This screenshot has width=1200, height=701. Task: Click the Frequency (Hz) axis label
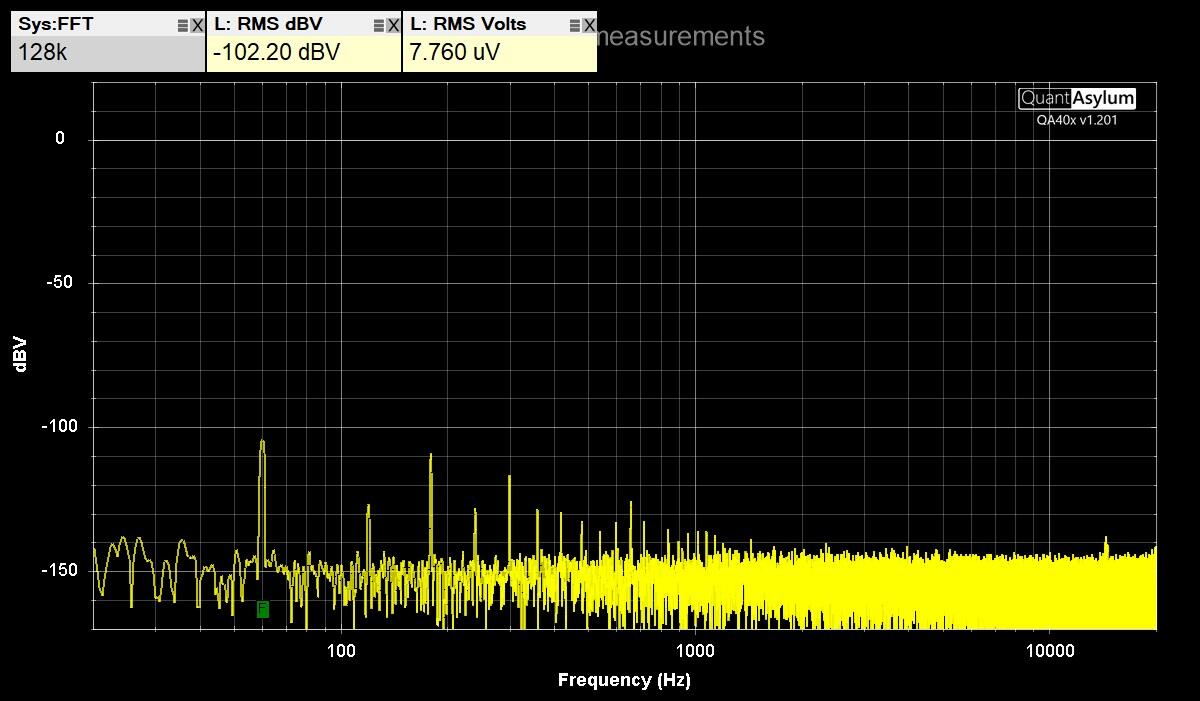[624, 680]
